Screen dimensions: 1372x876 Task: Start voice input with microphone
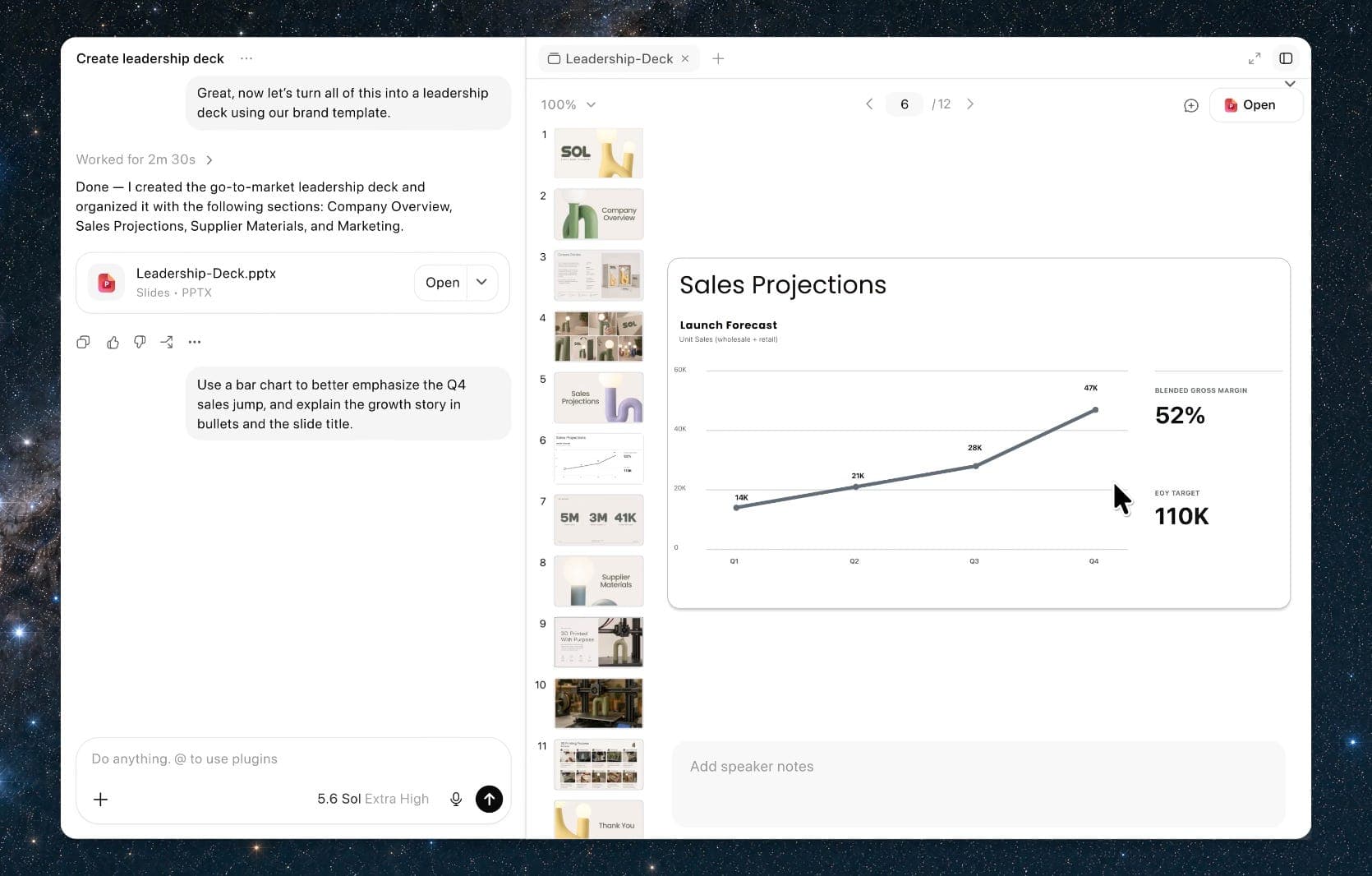(x=456, y=799)
